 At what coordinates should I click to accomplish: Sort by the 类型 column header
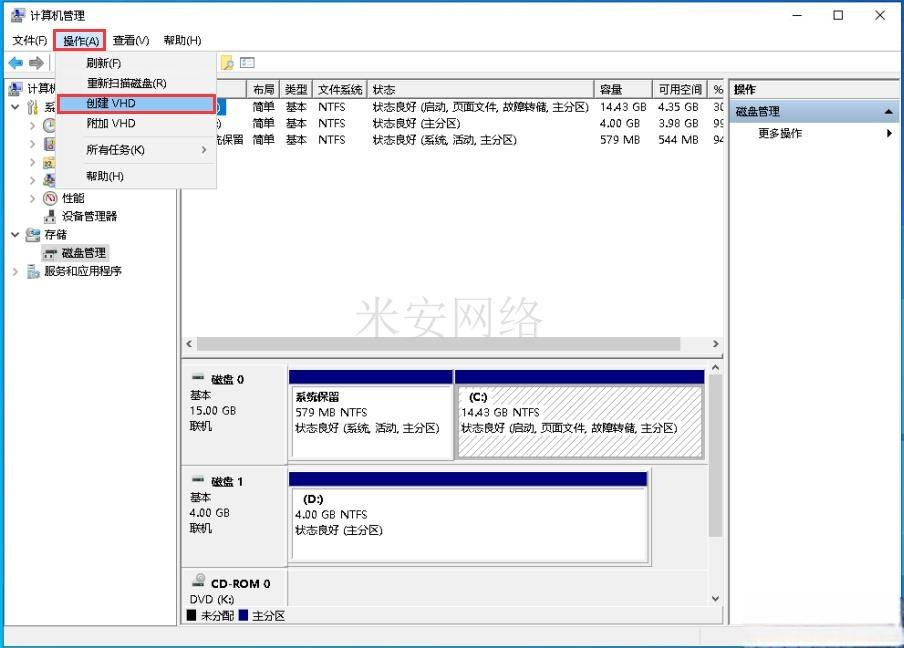pos(296,89)
